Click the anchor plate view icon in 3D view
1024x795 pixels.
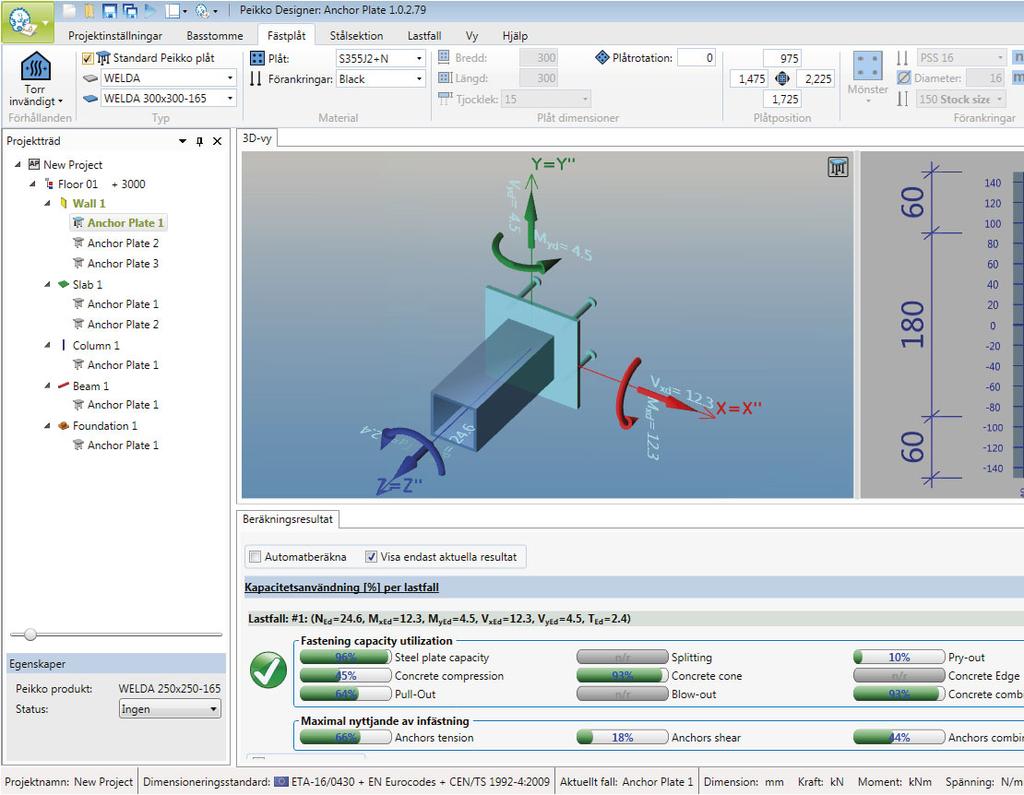point(838,167)
